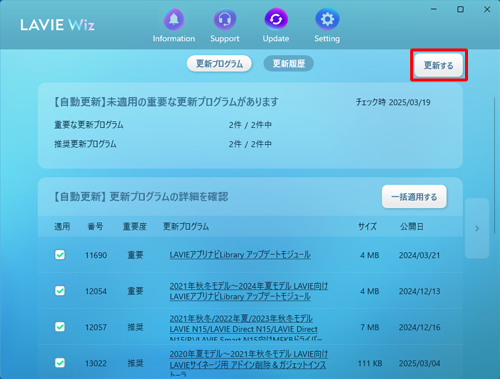Switch to the 更新履歴 tab
This screenshot has width=500, height=379.
tap(289, 64)
